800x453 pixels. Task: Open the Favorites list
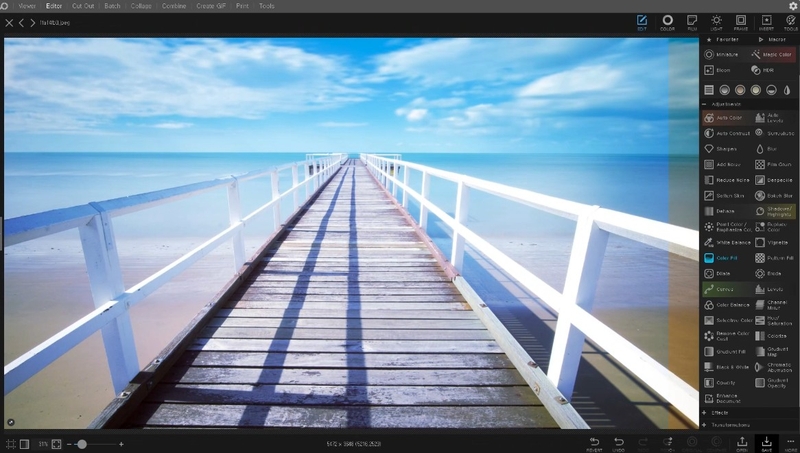(723, 39)
